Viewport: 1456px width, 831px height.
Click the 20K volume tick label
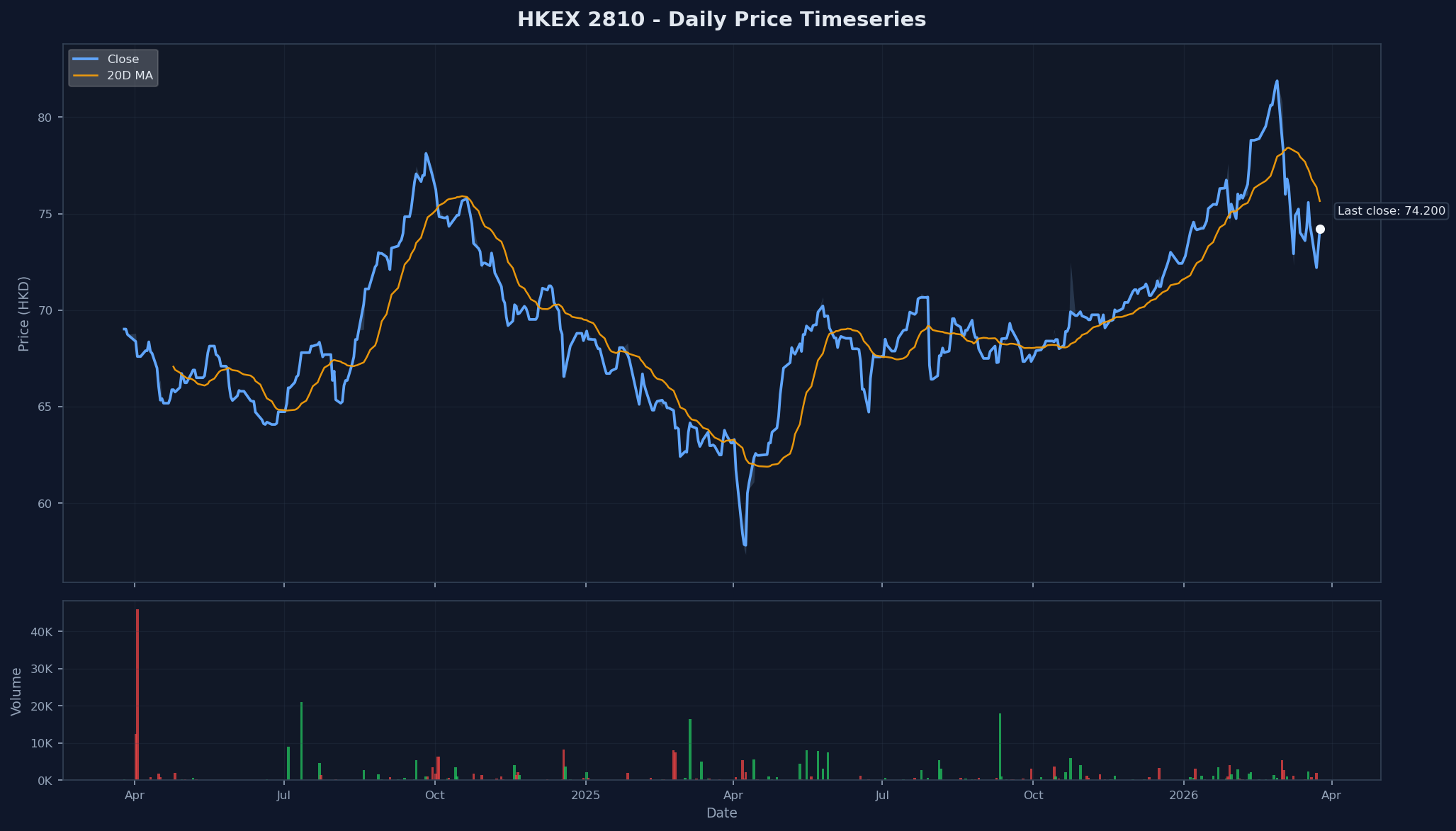43,706
